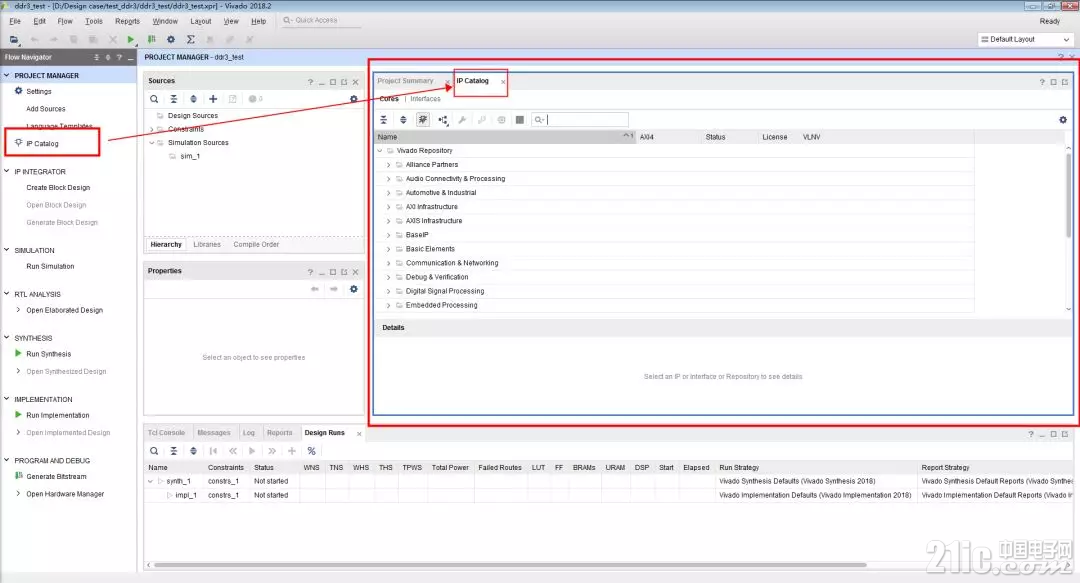
Task: Click the Open Project icon in the main toolbar
Action: click(x=14, y=39)
